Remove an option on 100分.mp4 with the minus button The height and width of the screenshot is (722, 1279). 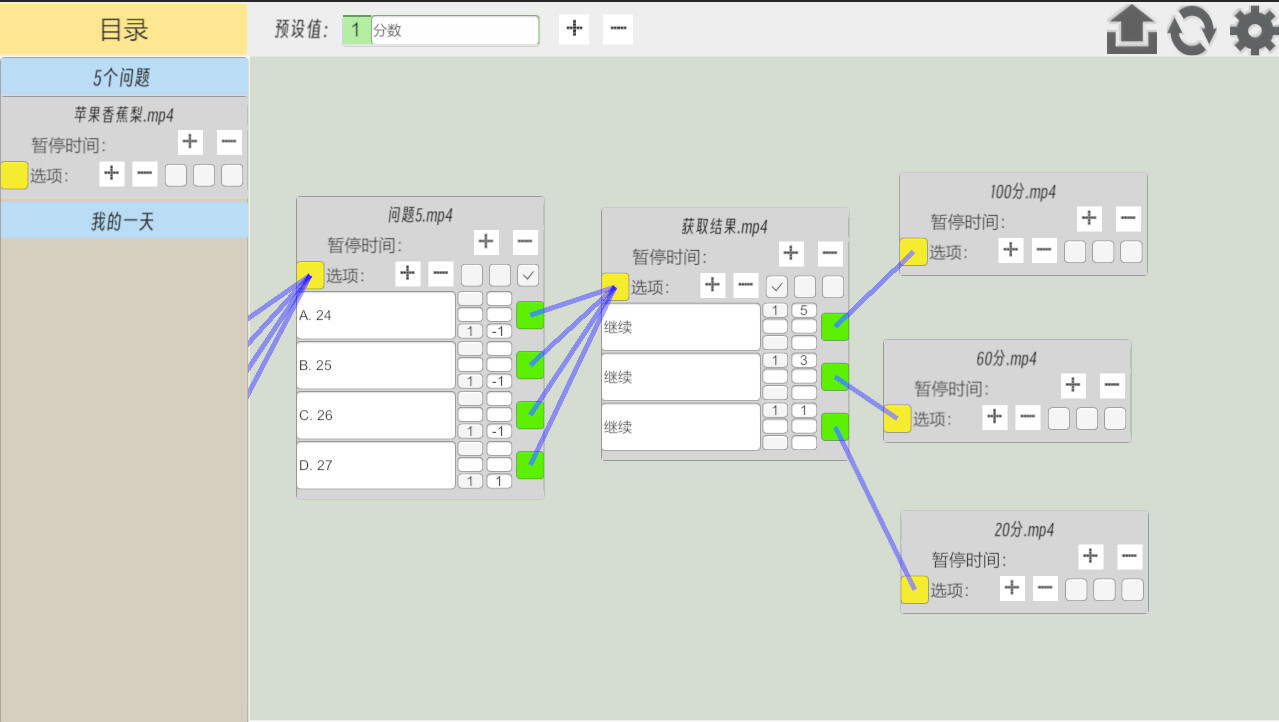click(x=1043, y=250)
